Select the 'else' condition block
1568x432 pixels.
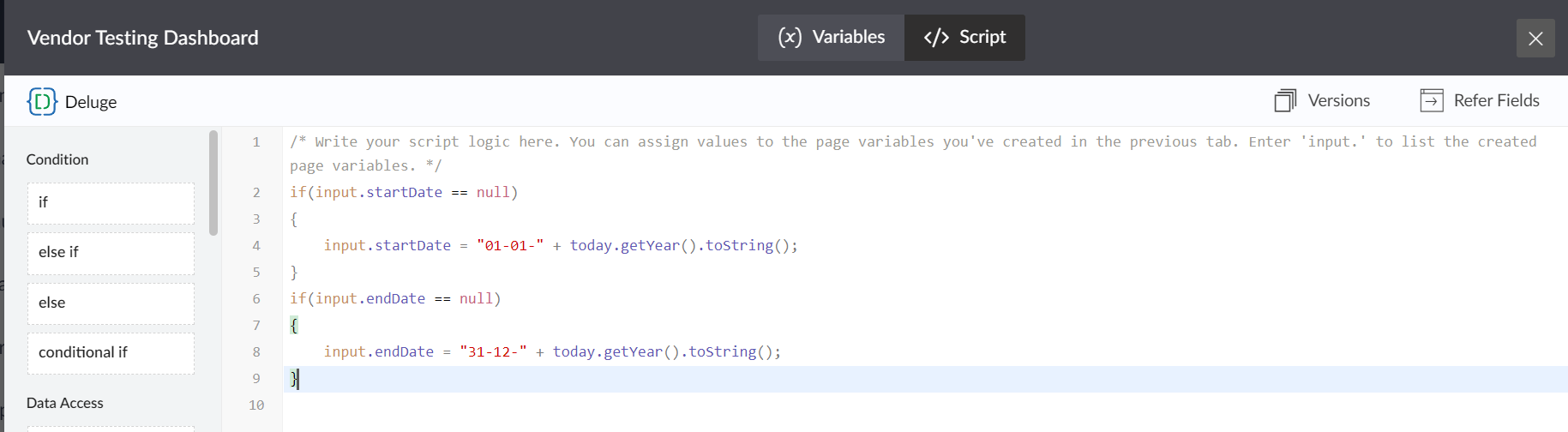point(111,303)
